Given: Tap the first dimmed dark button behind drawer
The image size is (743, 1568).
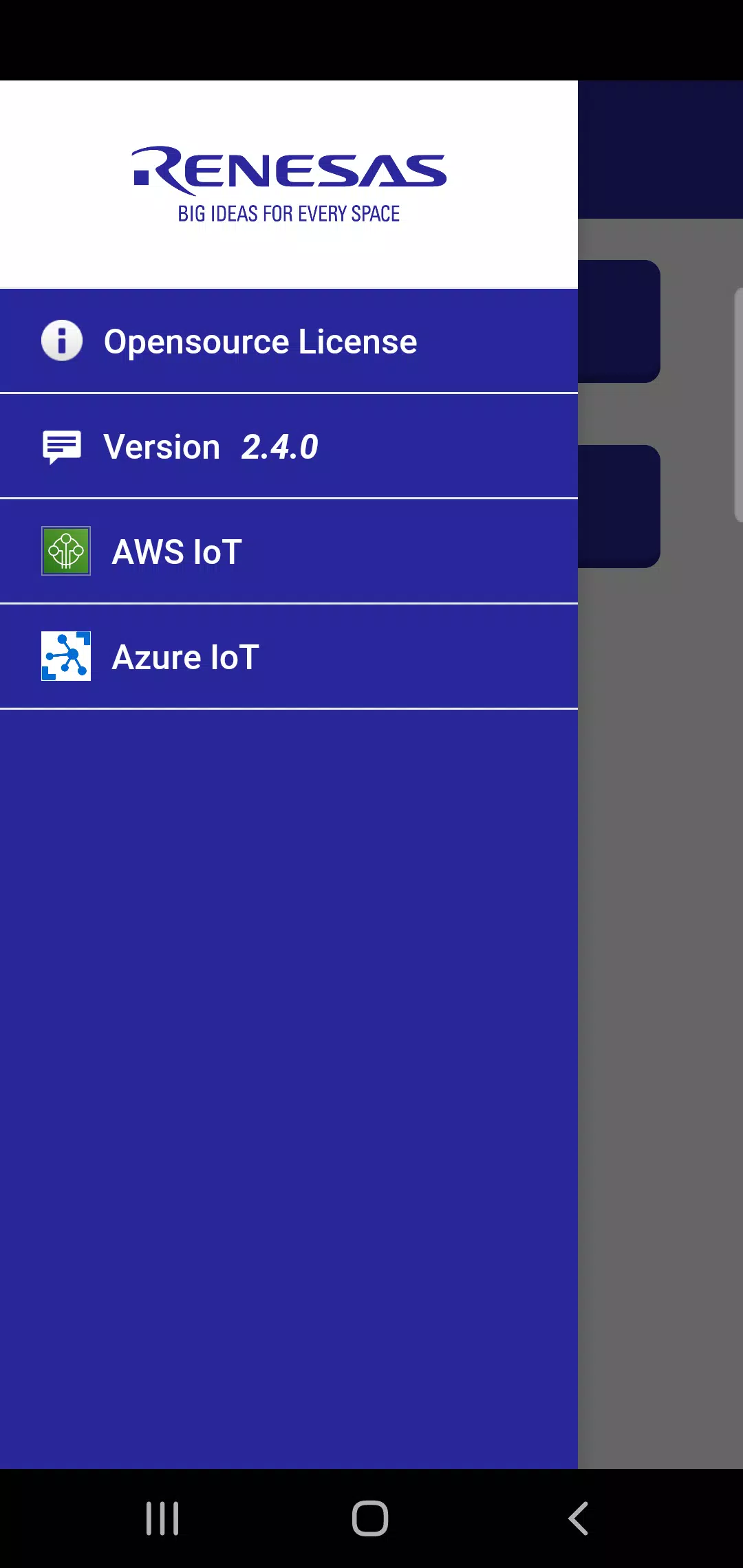Looking at the screenshot, I should coord(619,321).
